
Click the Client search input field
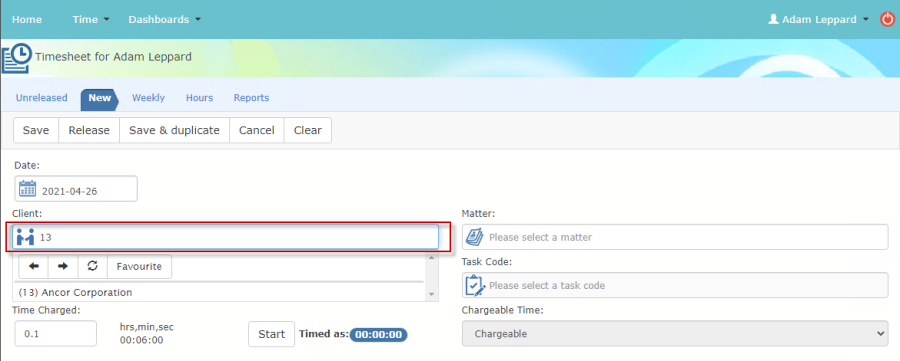tap(226, 236)
